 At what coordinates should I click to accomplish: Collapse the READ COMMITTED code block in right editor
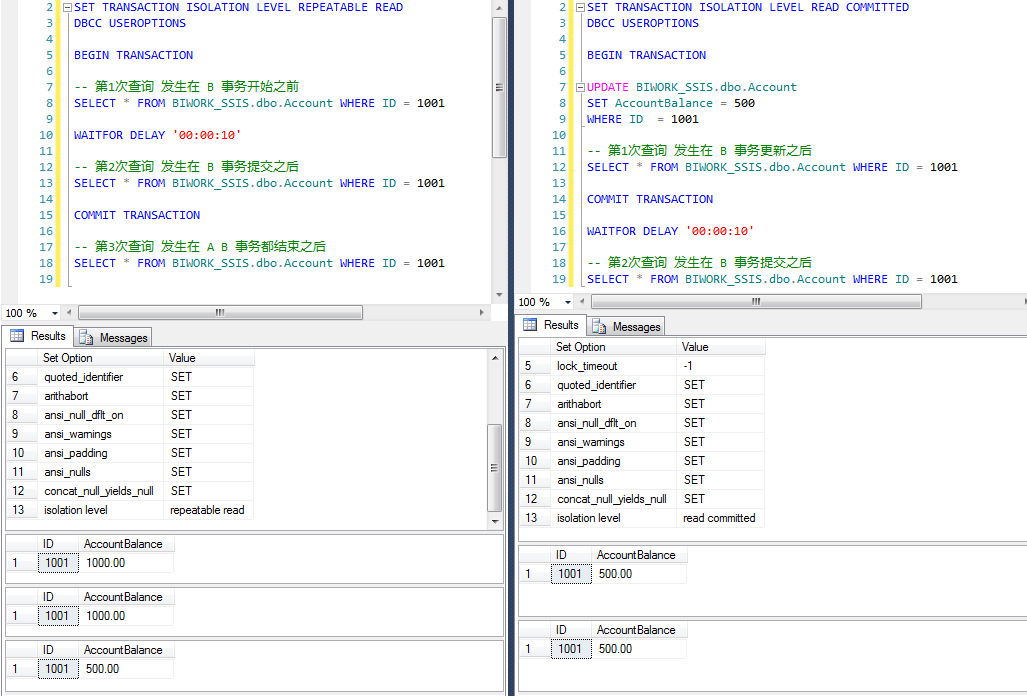[580, 7]
